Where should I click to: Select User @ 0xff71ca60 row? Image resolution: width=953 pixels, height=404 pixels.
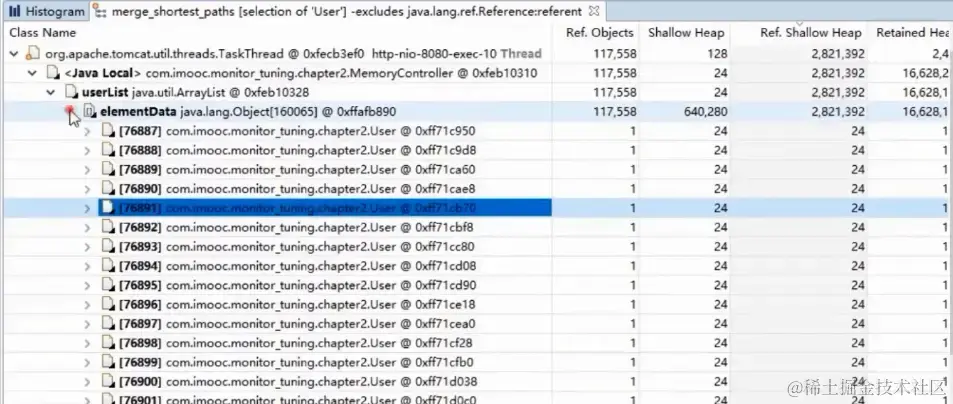[x=476, y=169]
